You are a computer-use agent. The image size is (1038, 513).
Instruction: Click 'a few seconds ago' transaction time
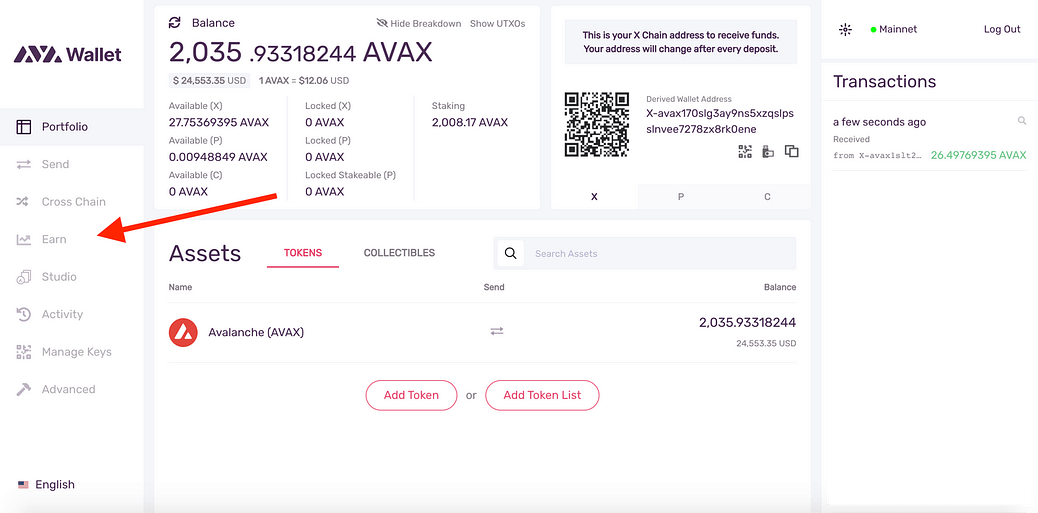click(879, 122)
